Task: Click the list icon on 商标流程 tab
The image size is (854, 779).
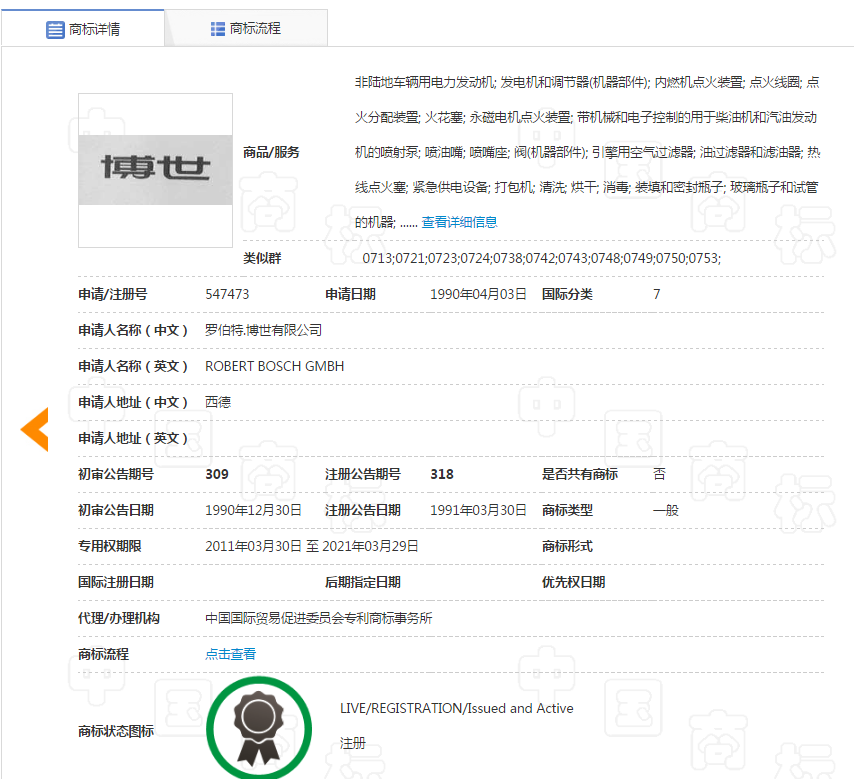Action: [x=218, y=28]
